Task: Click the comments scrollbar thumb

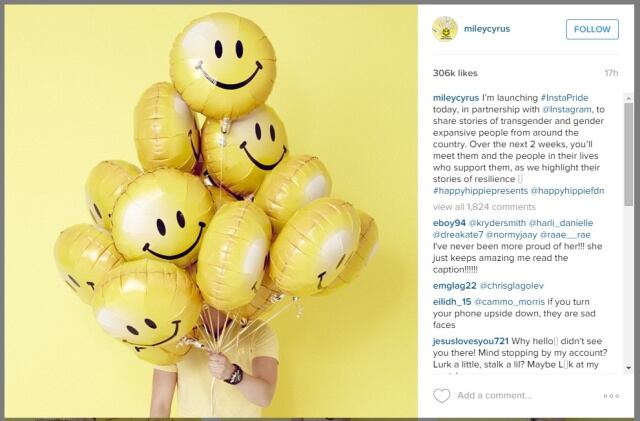Action: pyautogui.click(x=629, y=154)
